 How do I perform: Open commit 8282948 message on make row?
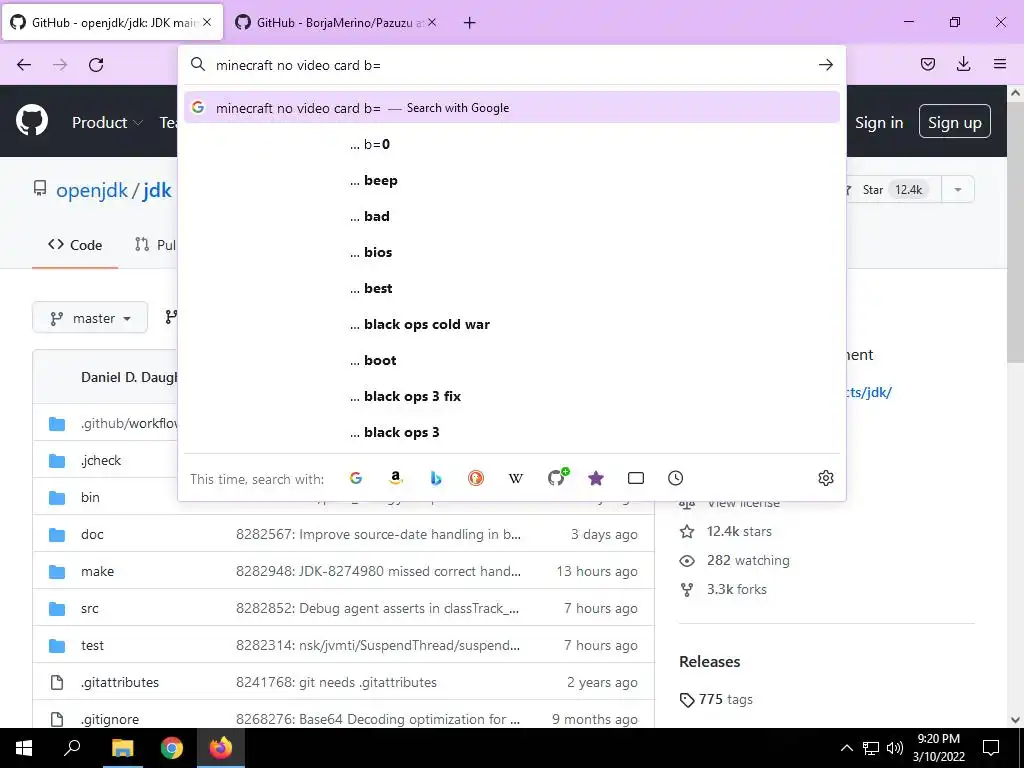point(378,571)
